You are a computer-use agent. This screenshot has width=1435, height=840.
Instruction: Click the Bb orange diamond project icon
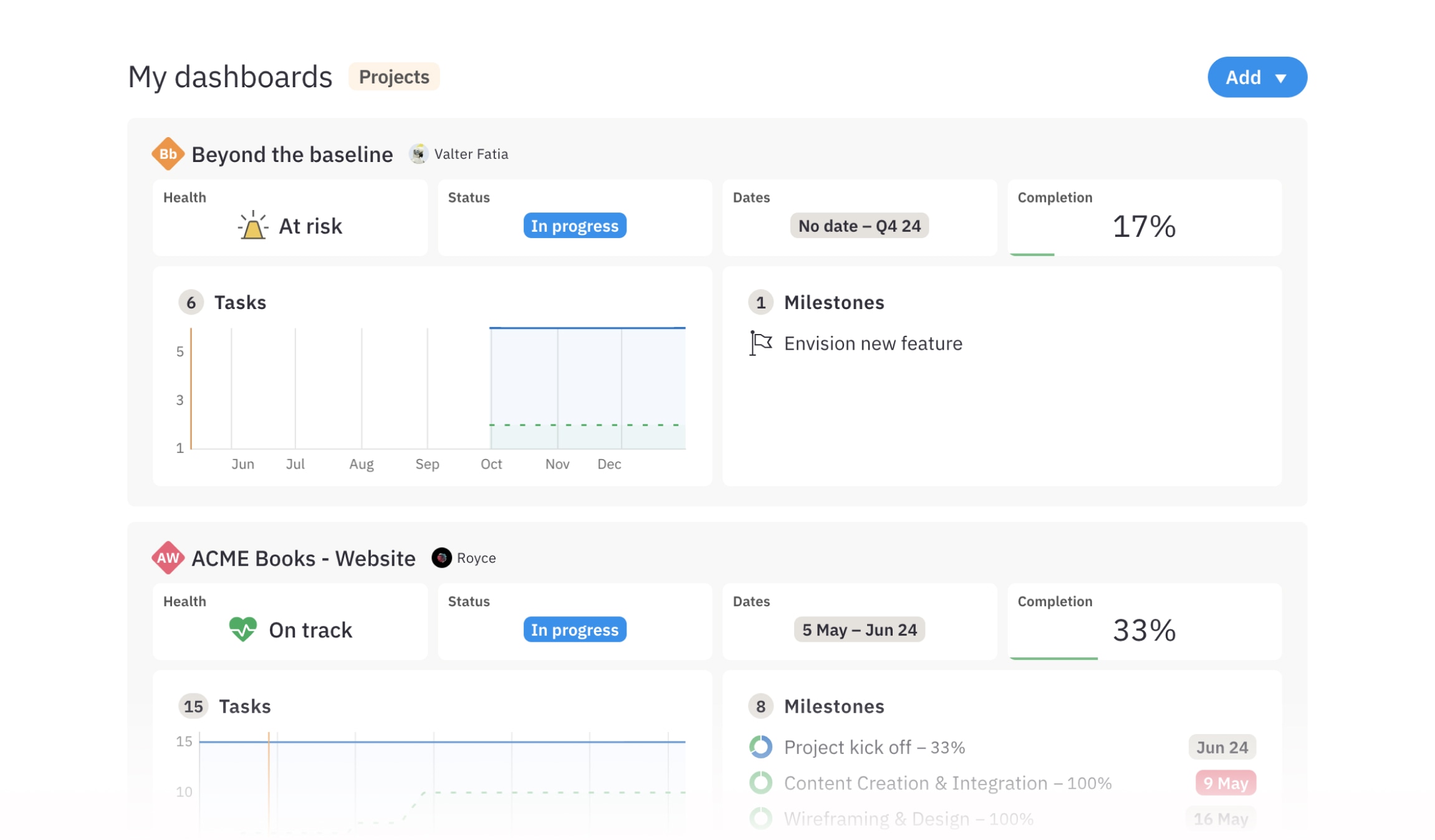tap(168, 154)
